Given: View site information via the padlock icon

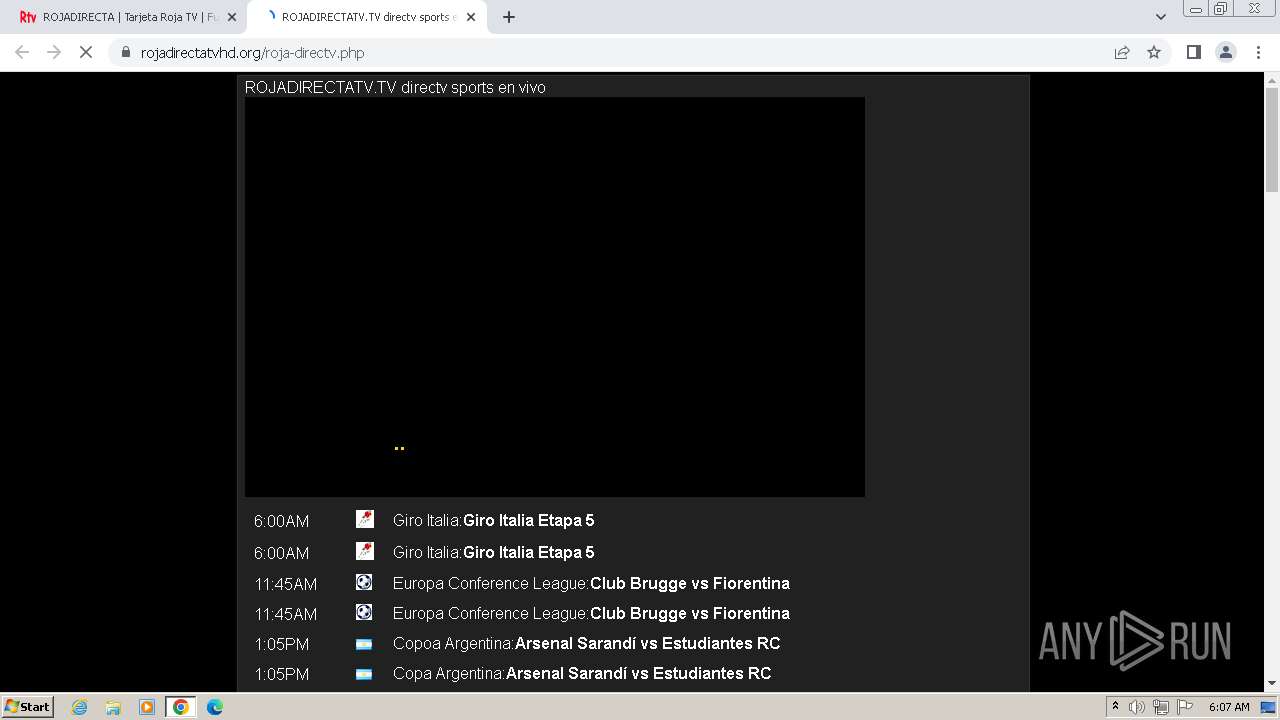Looking at the screenshot, I should coord(126,52).
